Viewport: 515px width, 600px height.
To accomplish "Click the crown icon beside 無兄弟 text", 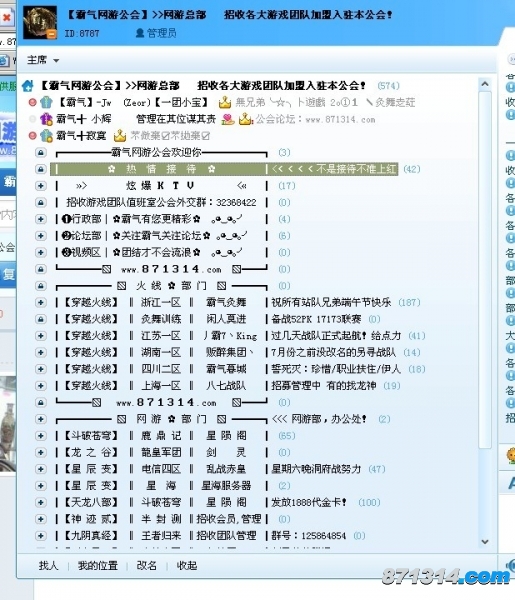I will pyautogui.click(x=225, y=102).
